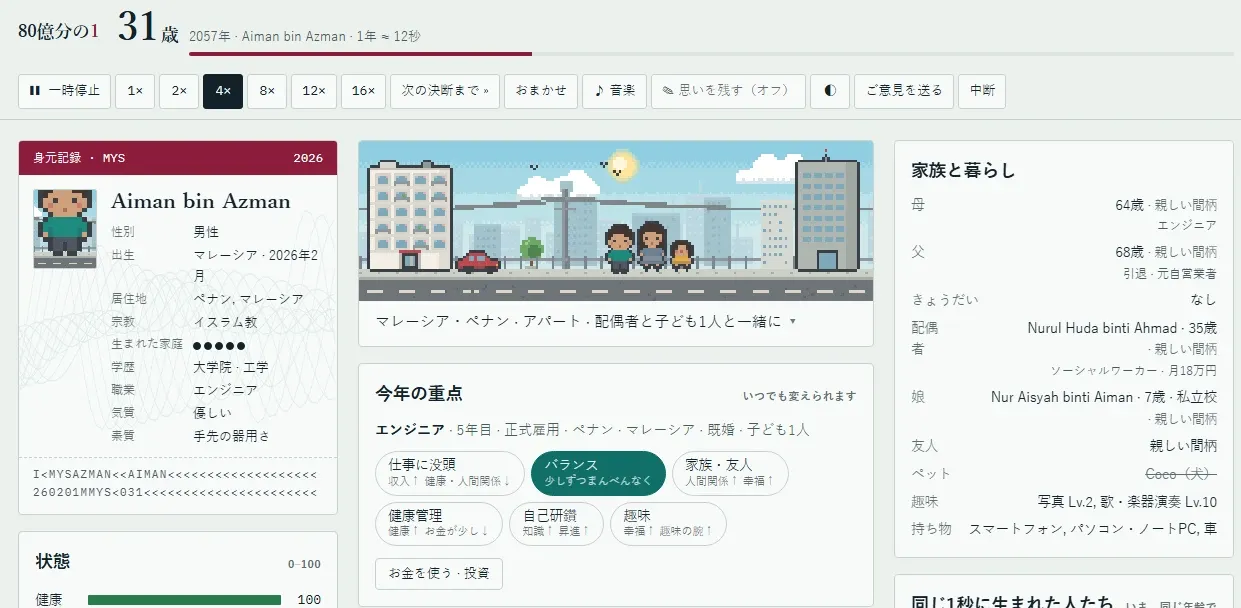The image size is (1241, 608).
Task: Click the 母 64歳 row
Action: [1064, 215]
